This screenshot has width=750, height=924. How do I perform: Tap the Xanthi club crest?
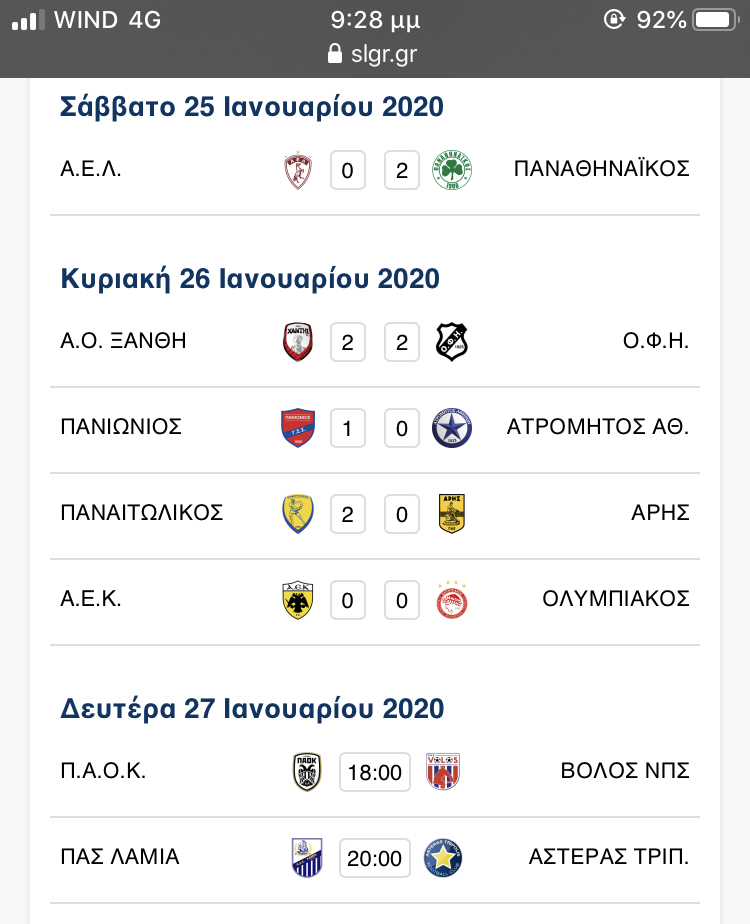[x=298, y=342]
